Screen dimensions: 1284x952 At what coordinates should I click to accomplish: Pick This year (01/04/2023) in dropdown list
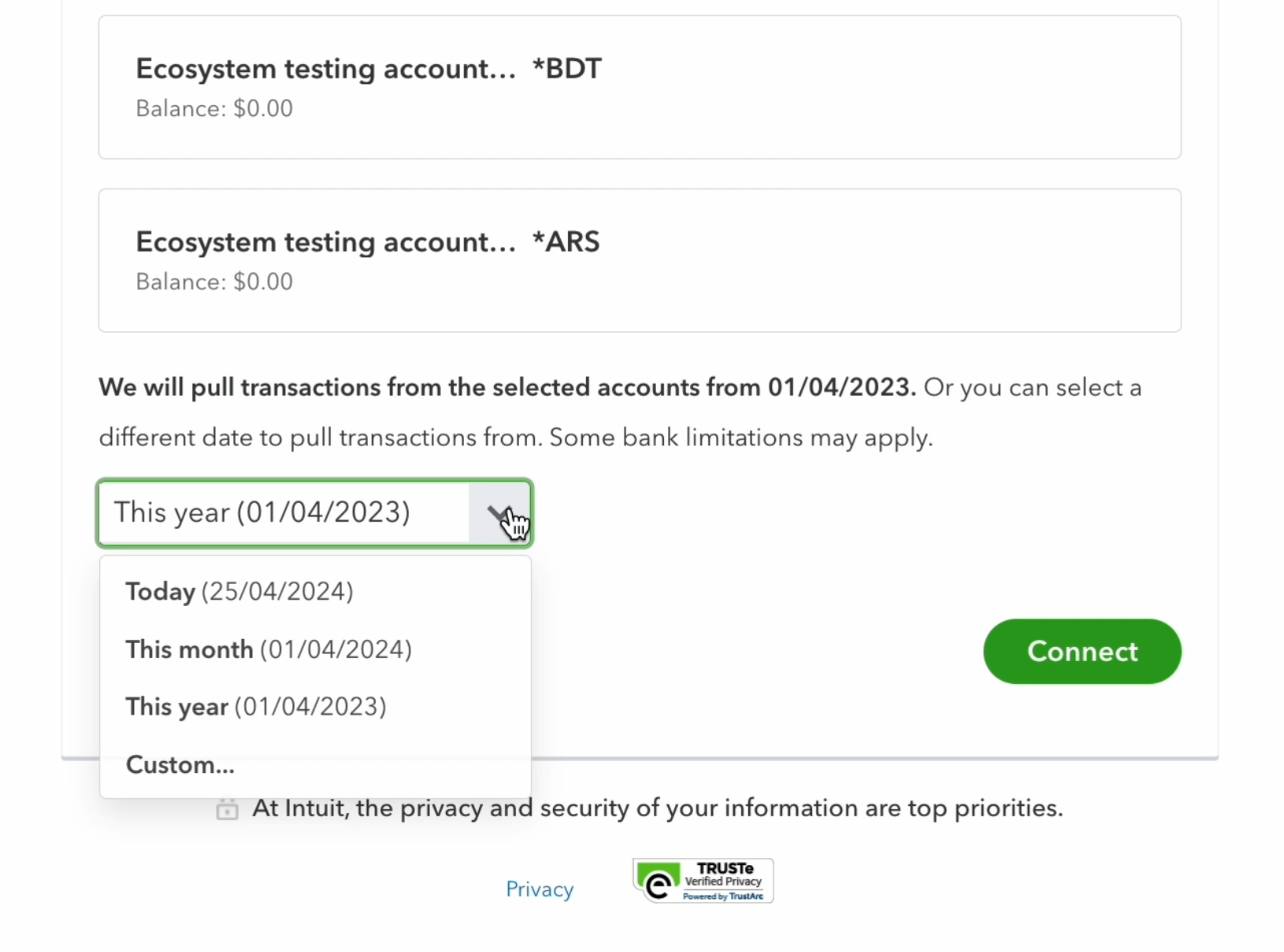pos(255,707)
